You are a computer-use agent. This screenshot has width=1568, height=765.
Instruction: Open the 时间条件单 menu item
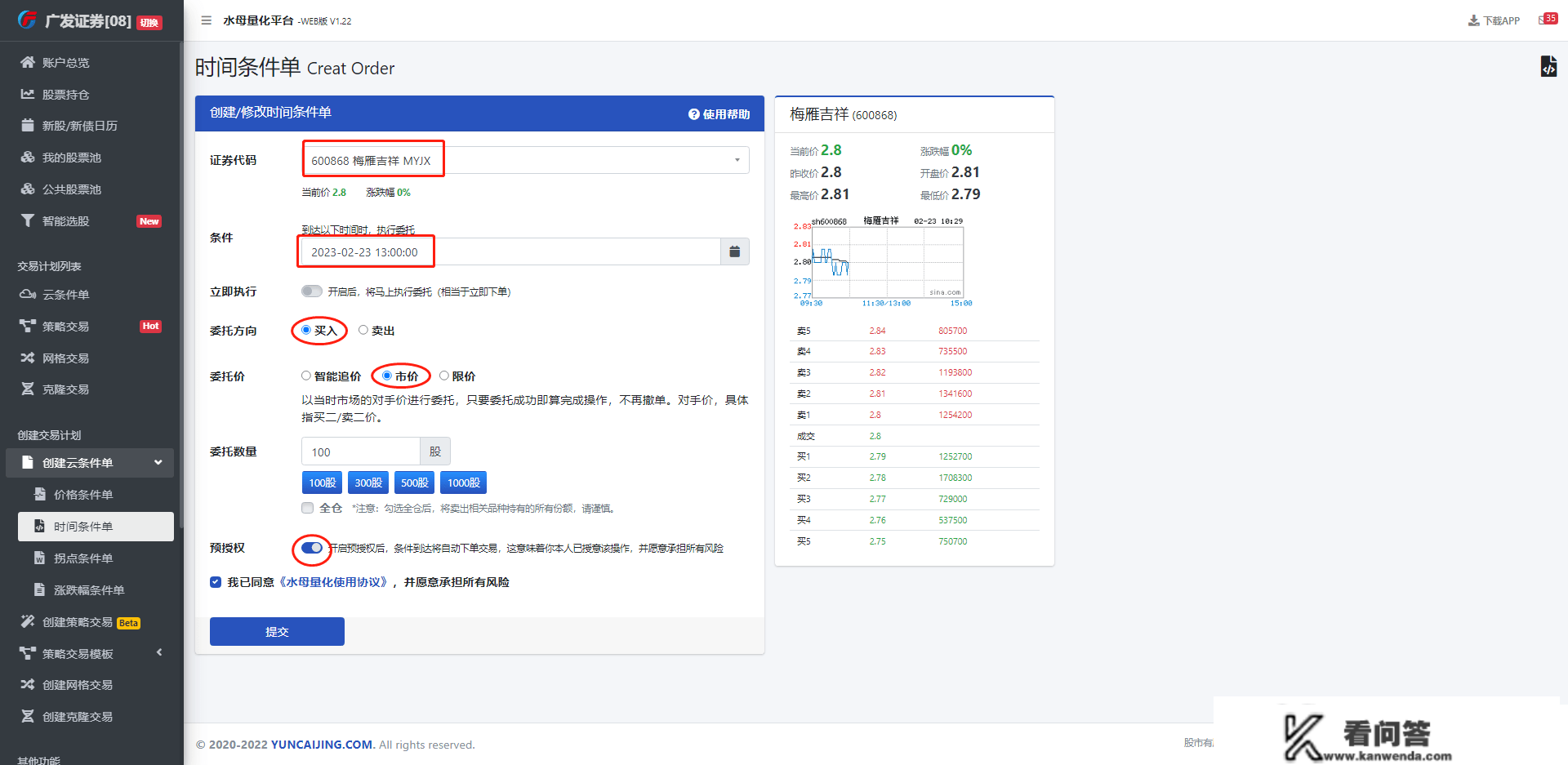click(x=96, y=526)
